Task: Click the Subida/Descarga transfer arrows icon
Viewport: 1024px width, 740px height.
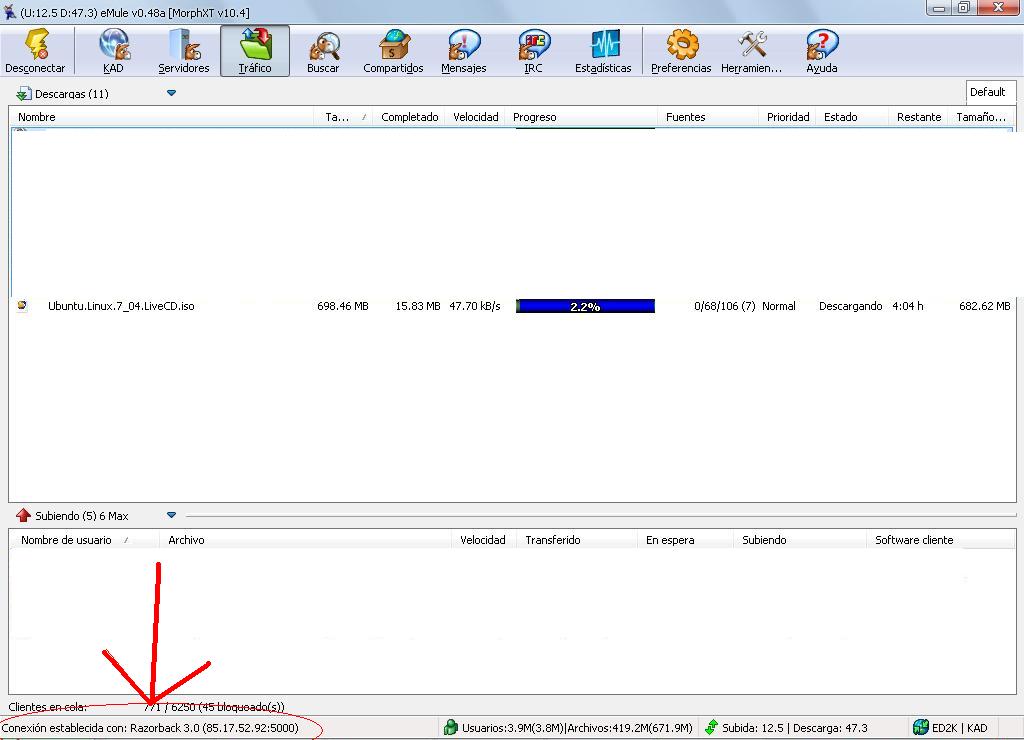Action: [712, 727]
